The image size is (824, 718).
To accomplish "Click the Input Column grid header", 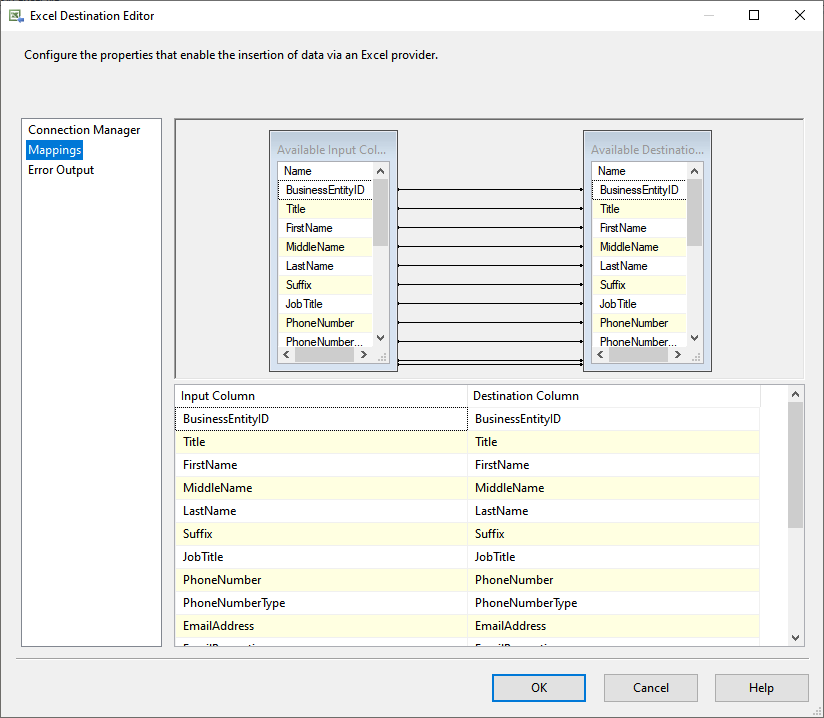I will [x=320, y=396].
